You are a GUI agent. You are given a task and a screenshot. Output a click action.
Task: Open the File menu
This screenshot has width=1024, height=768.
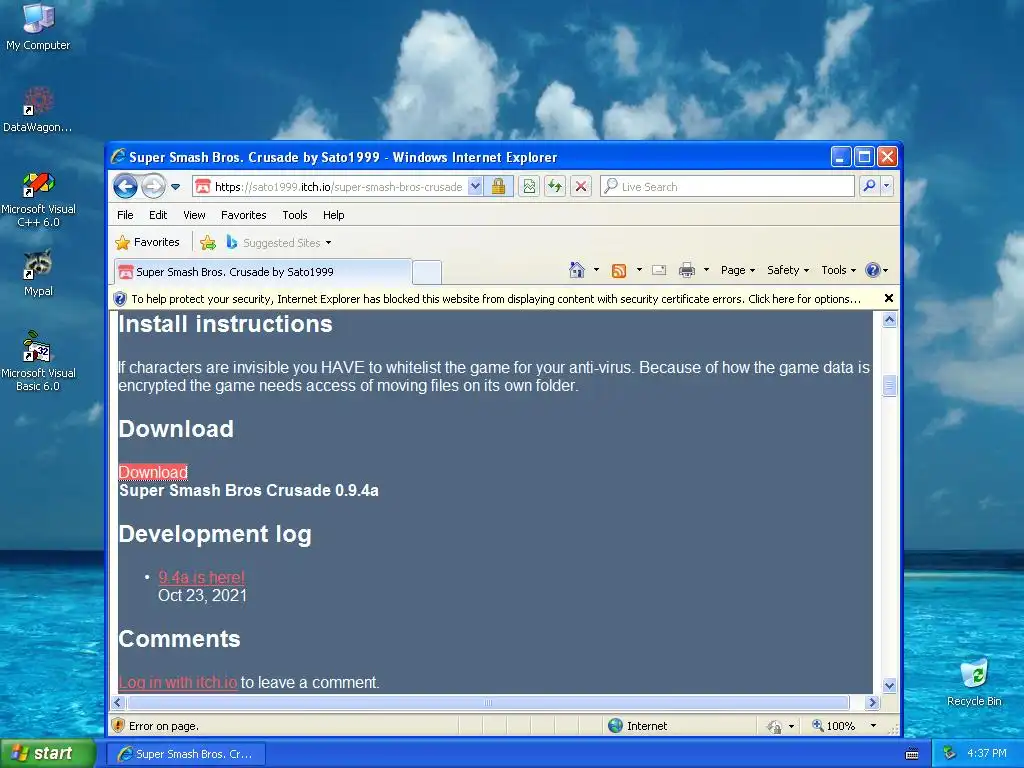pyautogui.click(x=125, y=215)
